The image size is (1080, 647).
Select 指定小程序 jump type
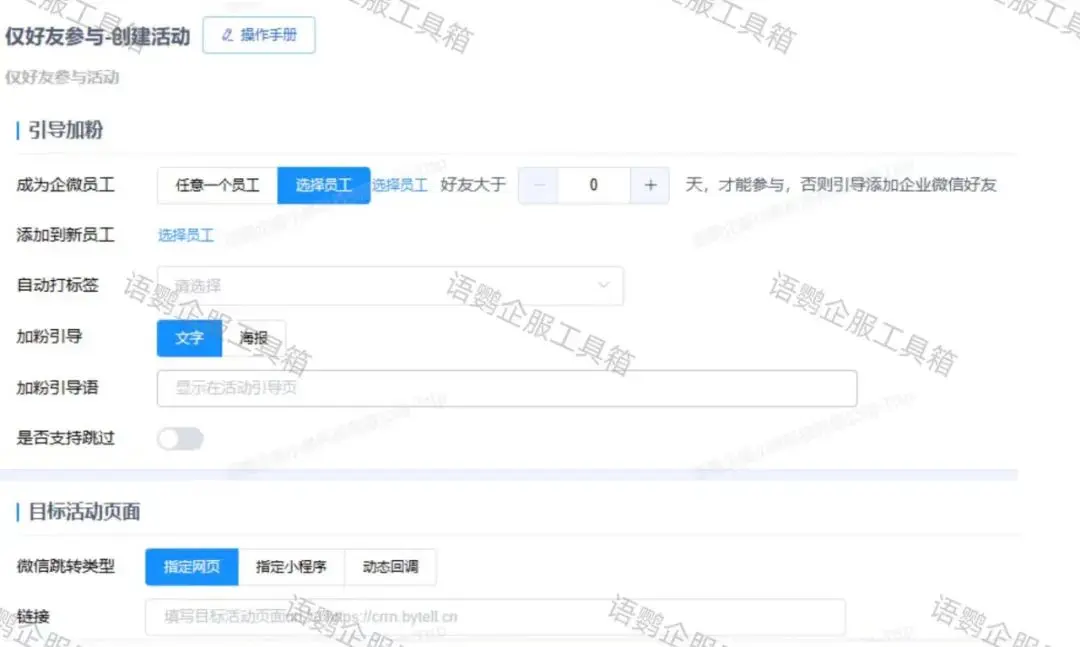click(x=291, y=567)
